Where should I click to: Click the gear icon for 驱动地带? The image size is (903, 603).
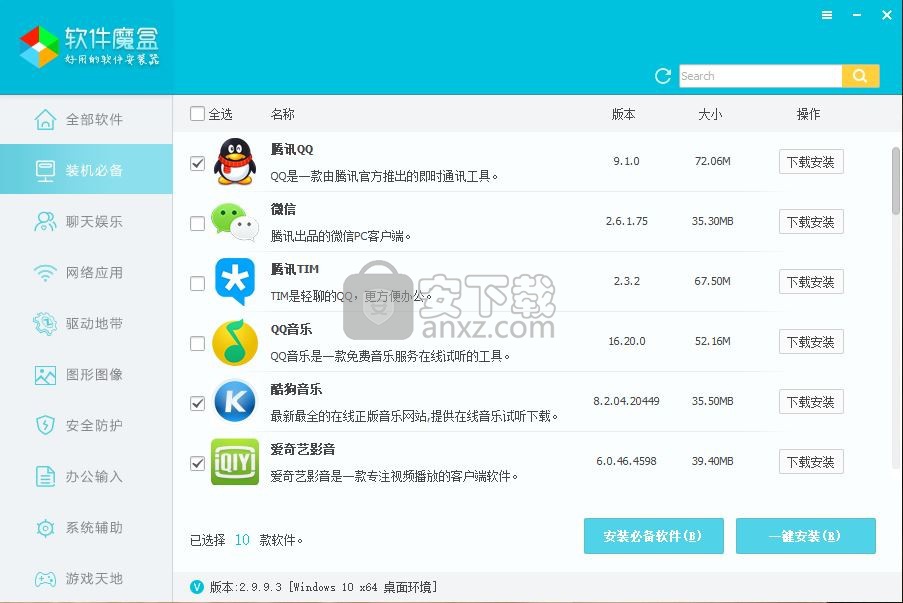tap(45, 324)
